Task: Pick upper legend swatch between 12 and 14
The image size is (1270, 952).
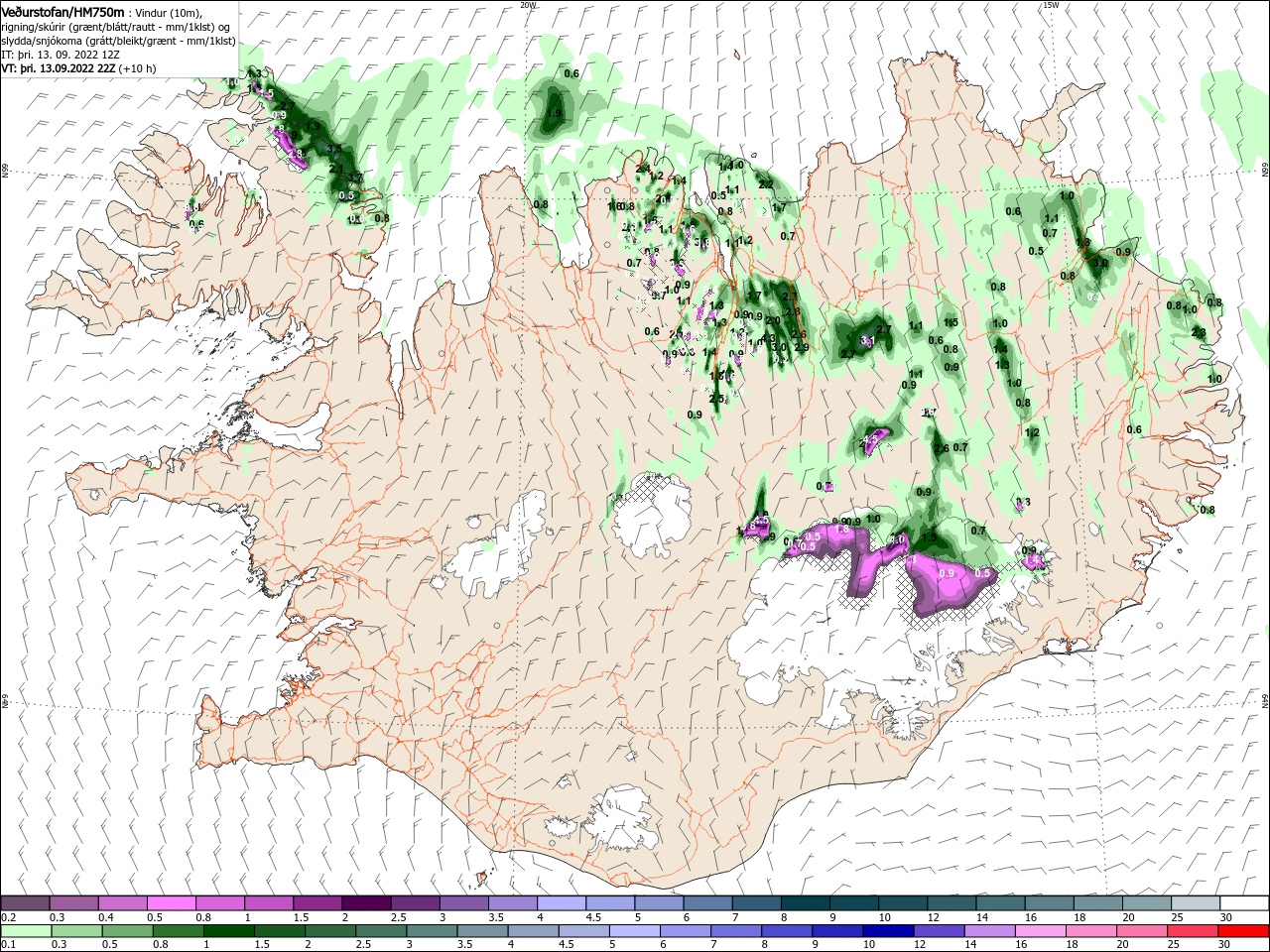Action: [952, 903]
